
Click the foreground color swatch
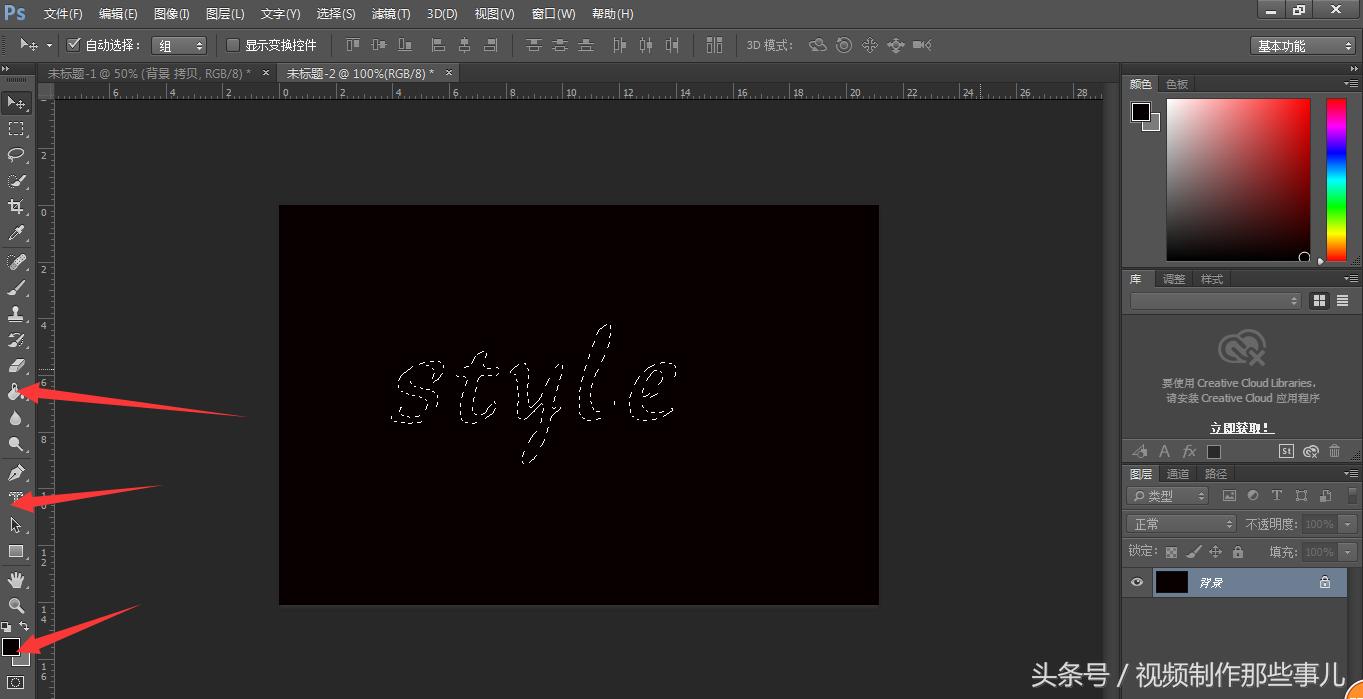click(x=14, y=645)
